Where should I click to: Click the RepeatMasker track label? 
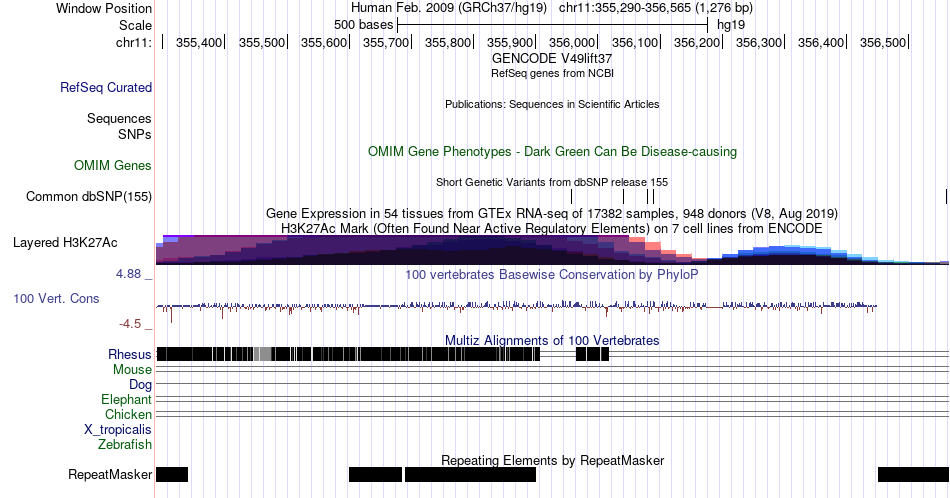click(x=110, y=474)
